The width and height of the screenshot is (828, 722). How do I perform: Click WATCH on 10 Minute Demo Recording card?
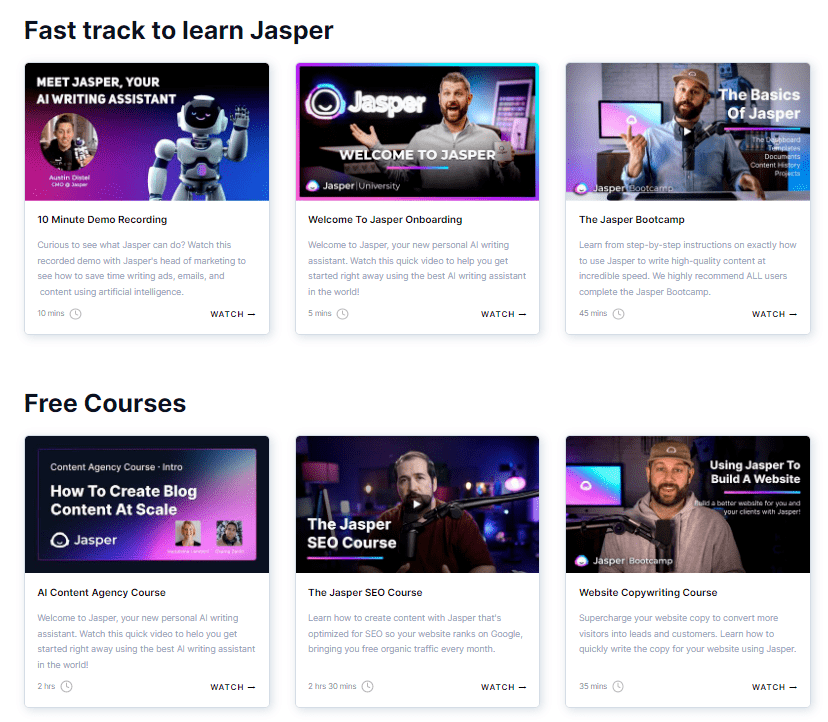click(233, 314)
